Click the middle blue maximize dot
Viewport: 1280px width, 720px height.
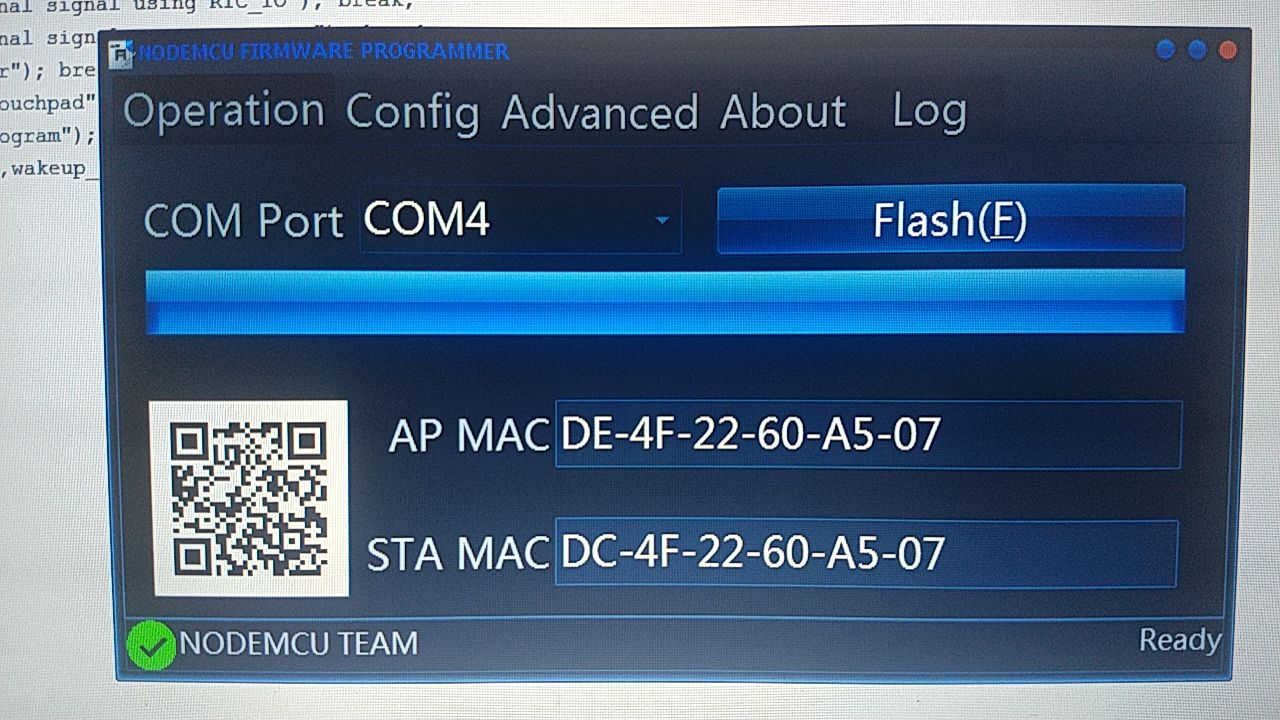coord(1197,49)
